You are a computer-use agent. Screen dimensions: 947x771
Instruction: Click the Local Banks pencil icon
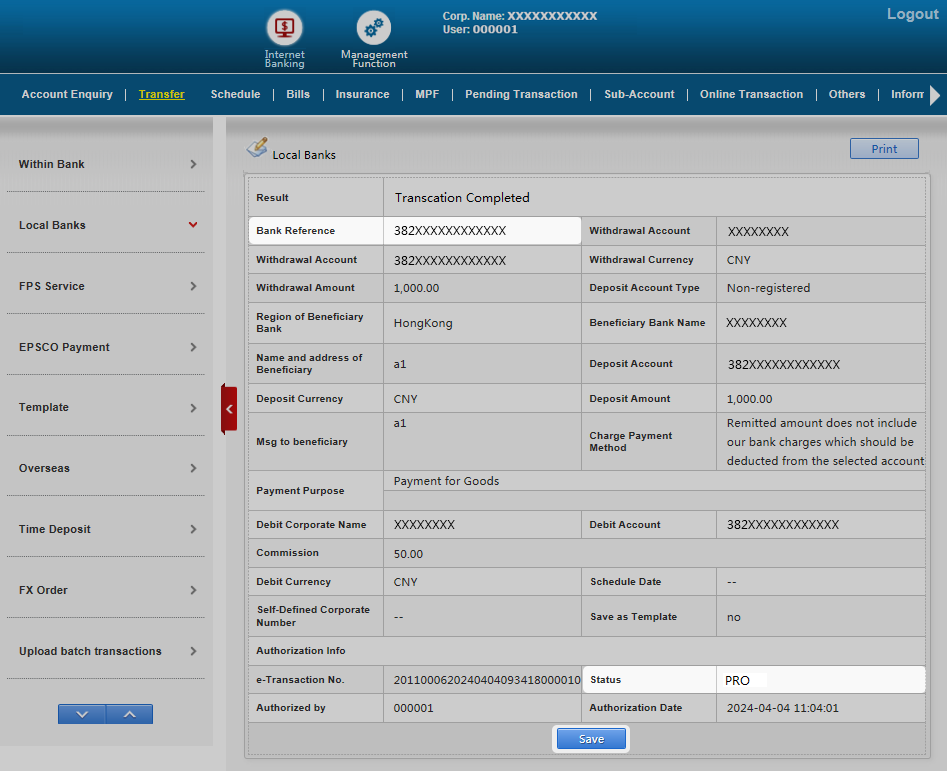pos(257,148)
